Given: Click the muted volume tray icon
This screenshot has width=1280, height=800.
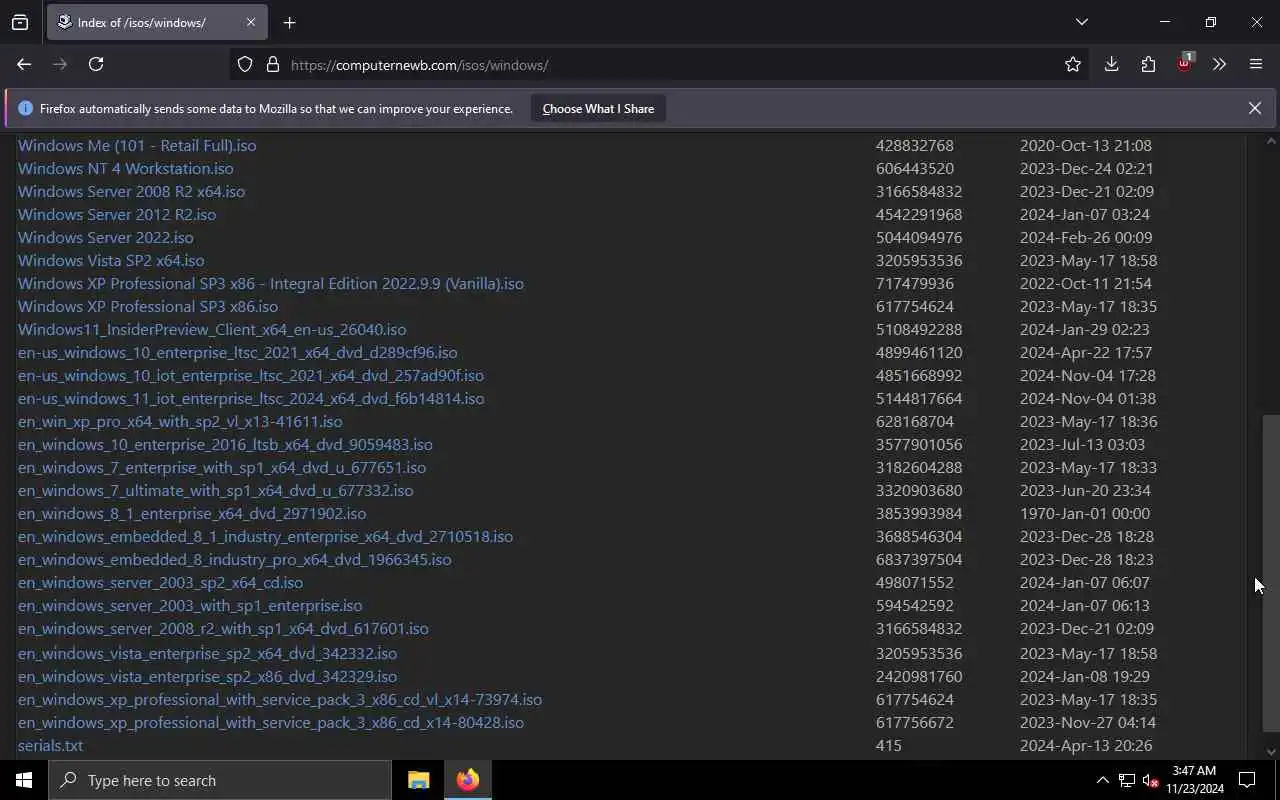Looking at the screenshot, I should (x=1150, y=780).
